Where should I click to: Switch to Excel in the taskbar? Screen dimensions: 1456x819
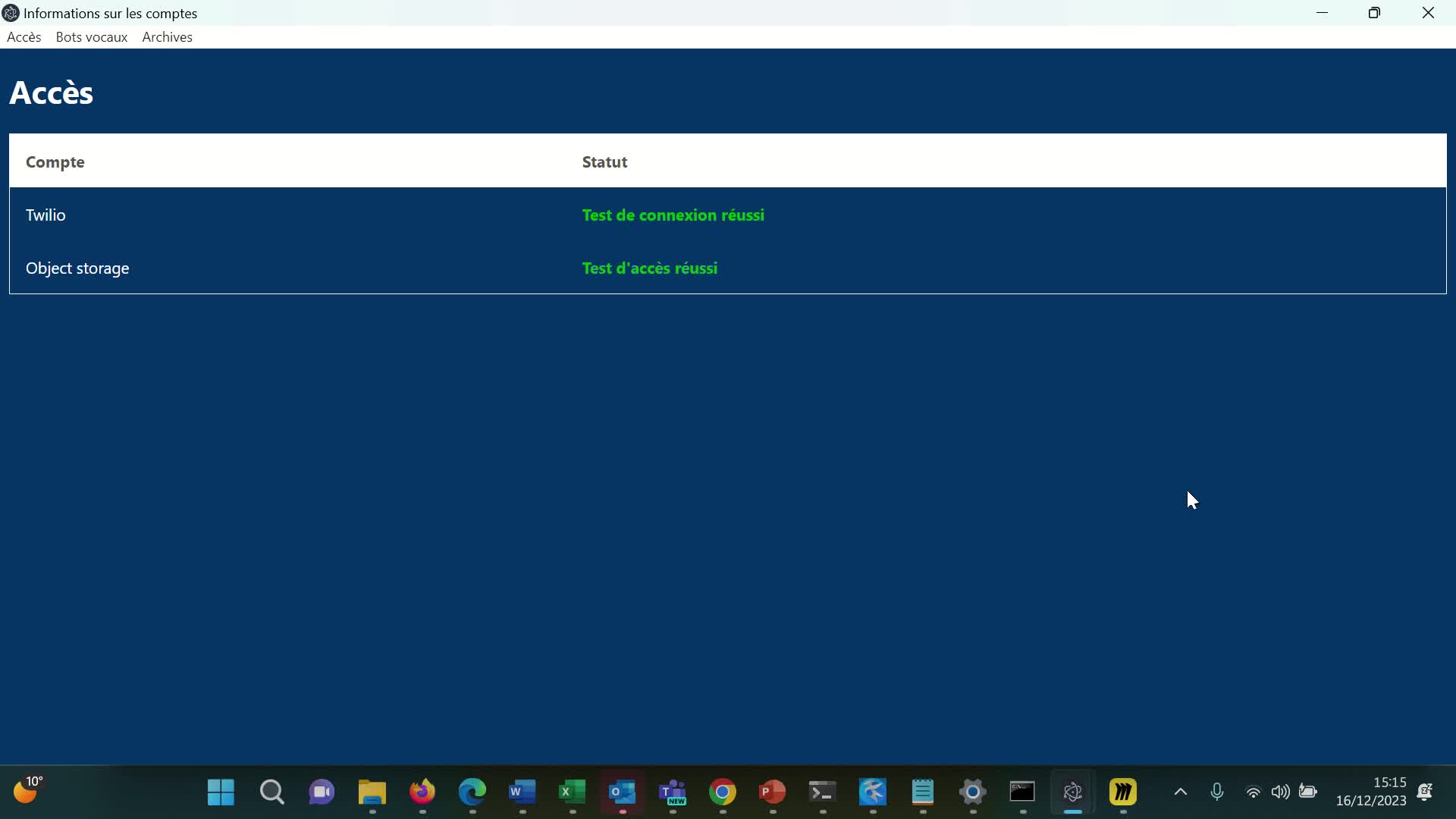point(573,792)
